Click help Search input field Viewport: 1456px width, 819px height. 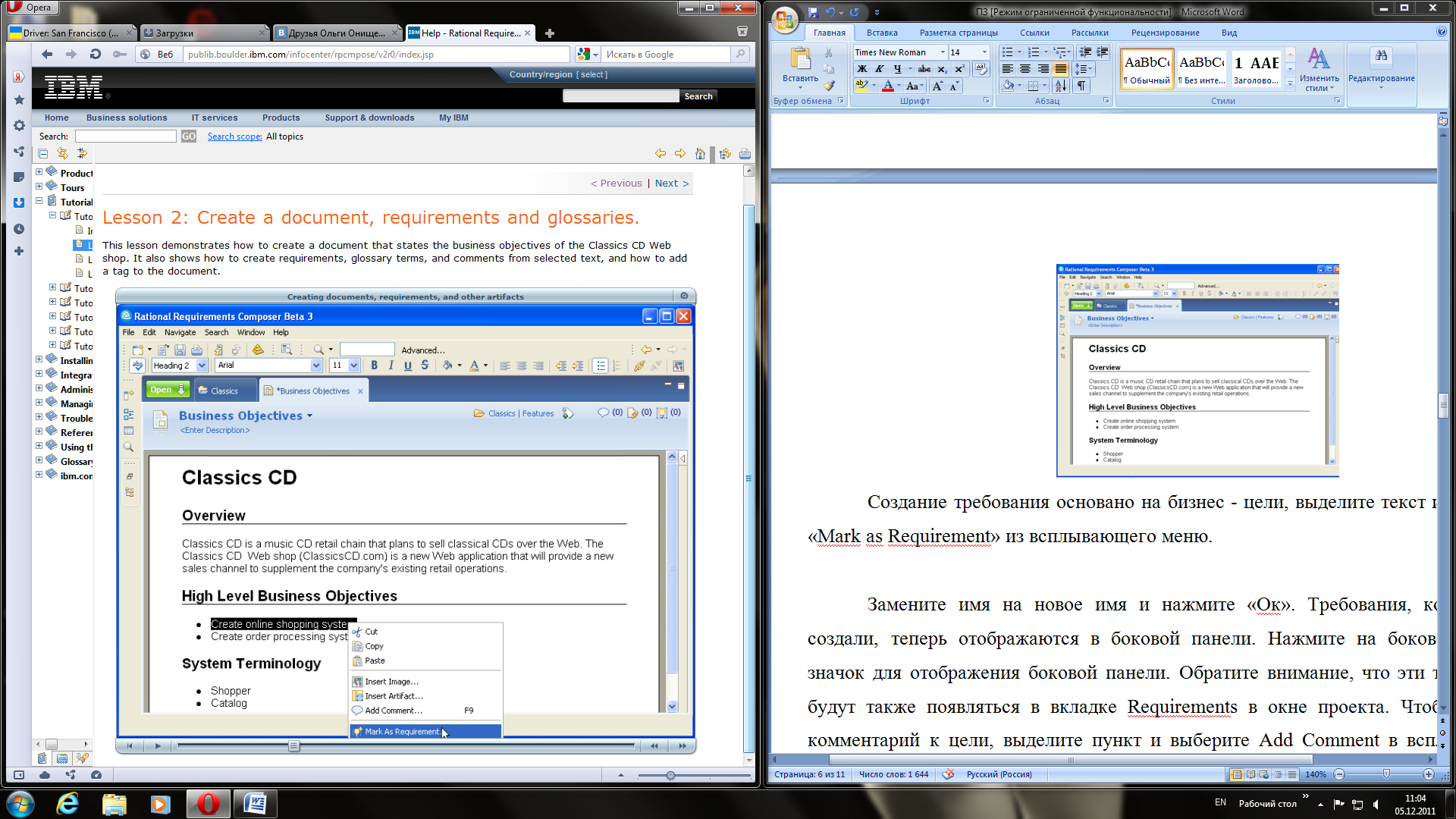[126, 136]
